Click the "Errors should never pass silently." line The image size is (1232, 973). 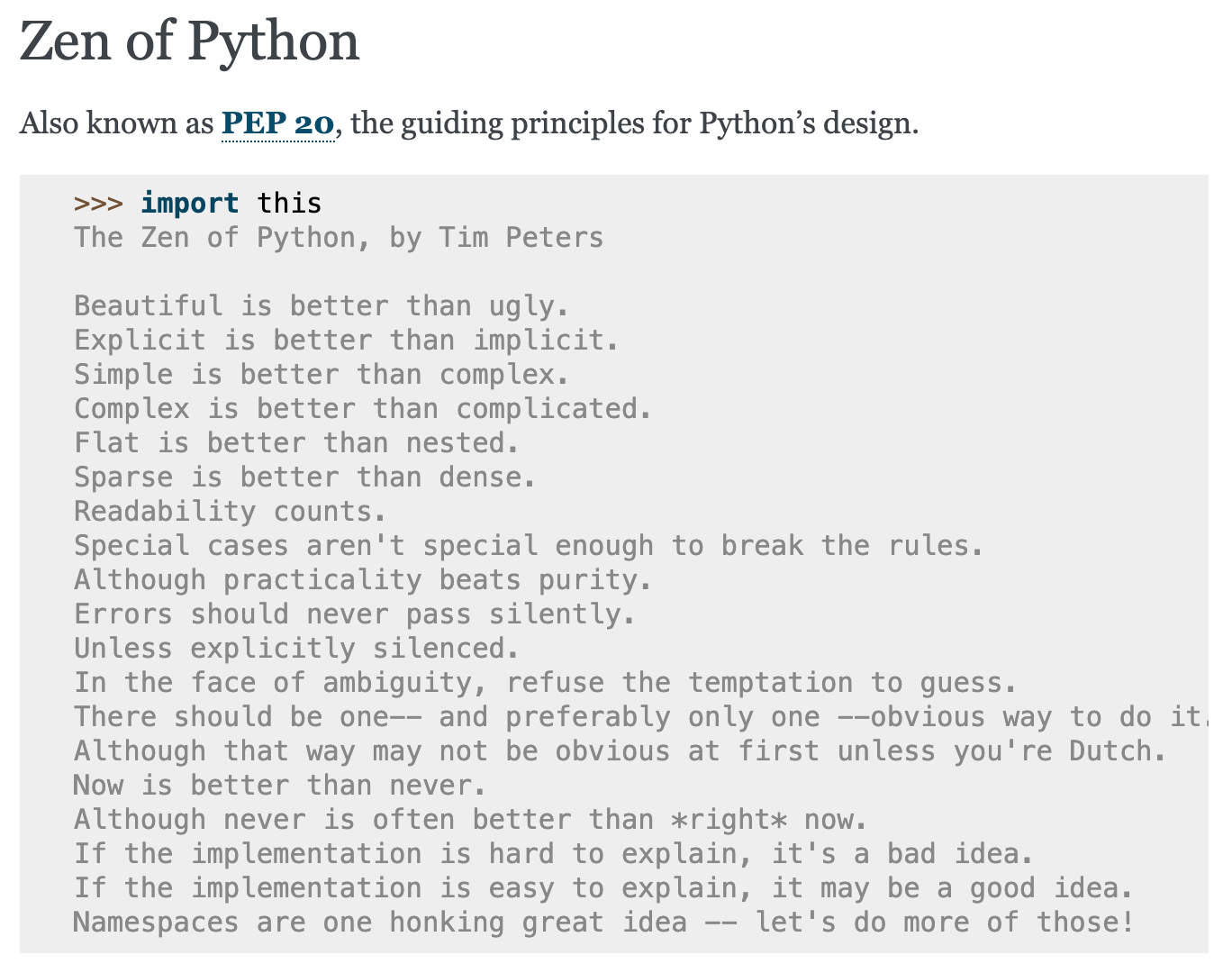tap(355, 614)
